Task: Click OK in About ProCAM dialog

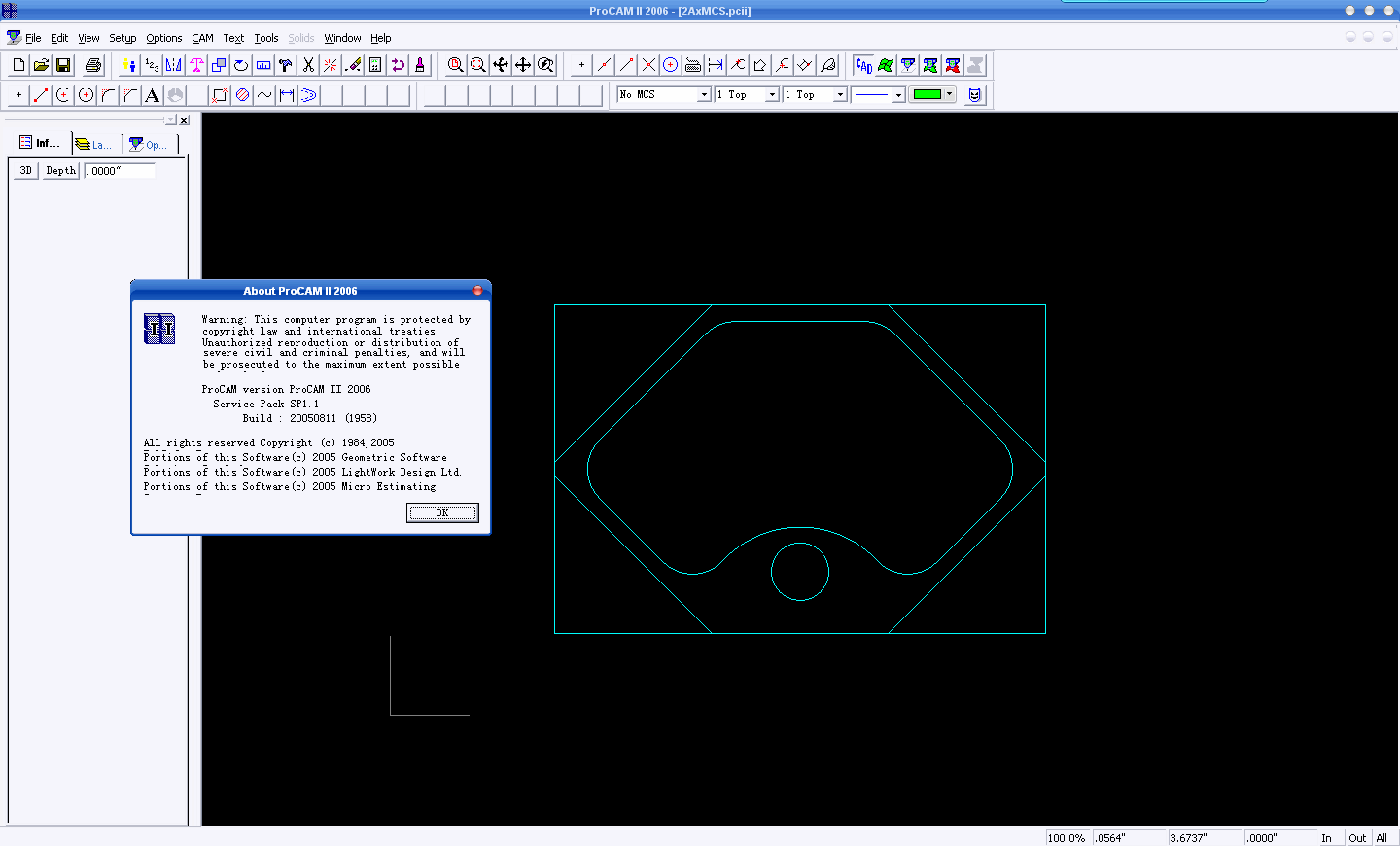Action: coord(442,512)
